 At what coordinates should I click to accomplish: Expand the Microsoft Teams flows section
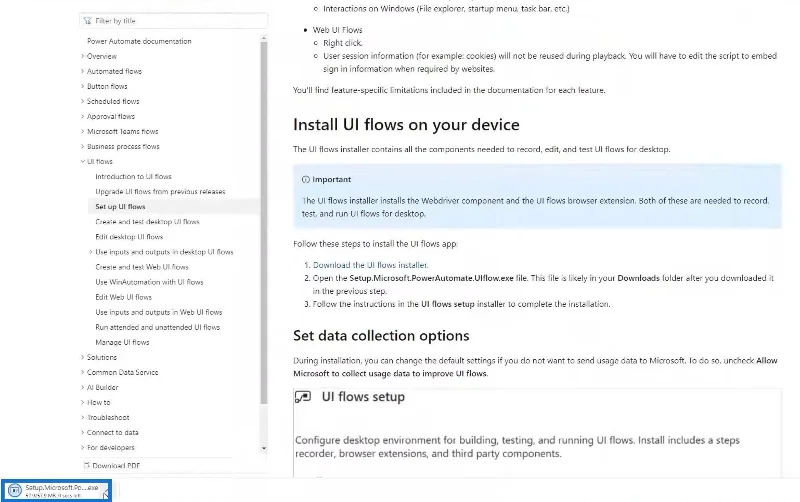coord(122,132)
